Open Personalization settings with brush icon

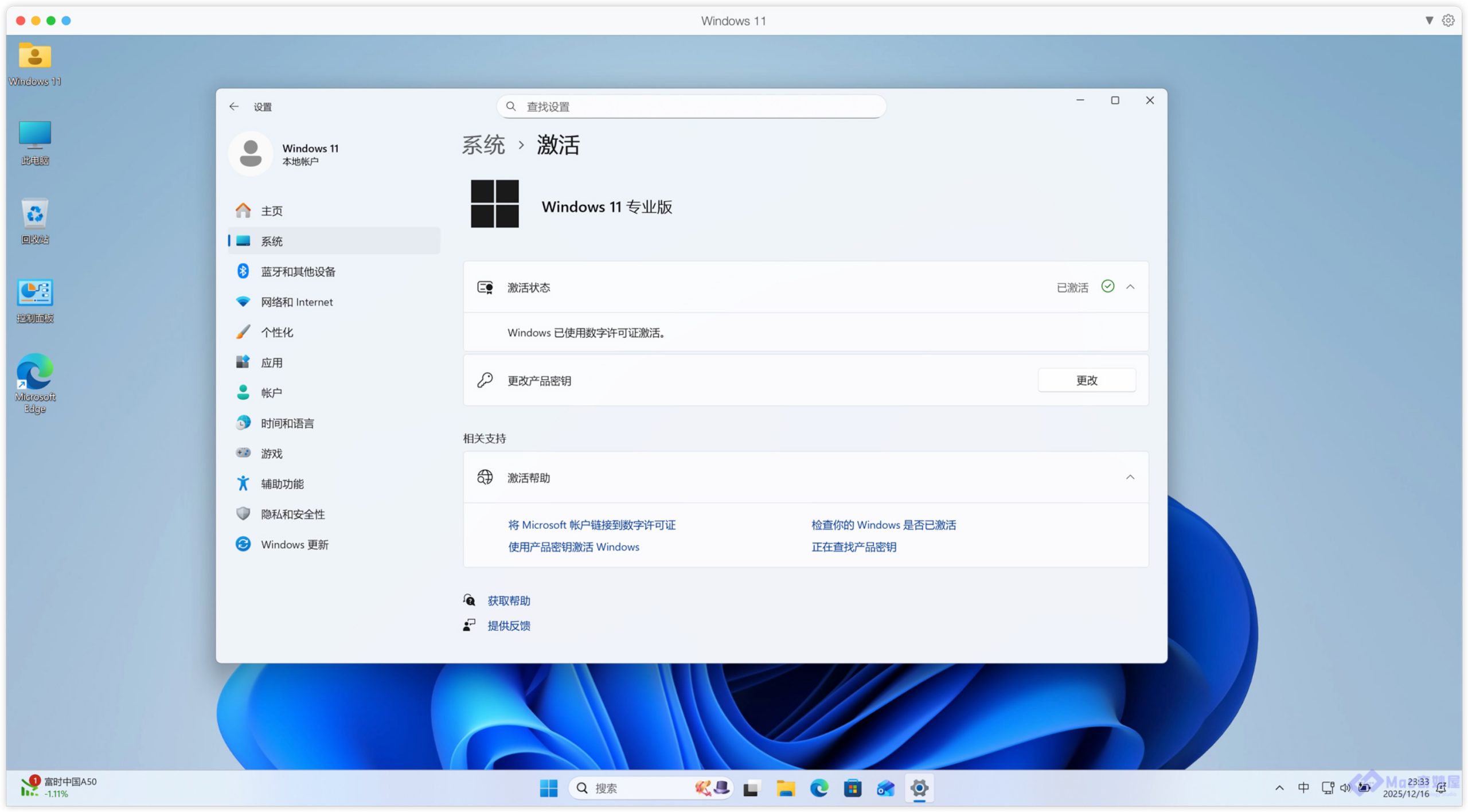pyautogui.click(x=276, y=333)
